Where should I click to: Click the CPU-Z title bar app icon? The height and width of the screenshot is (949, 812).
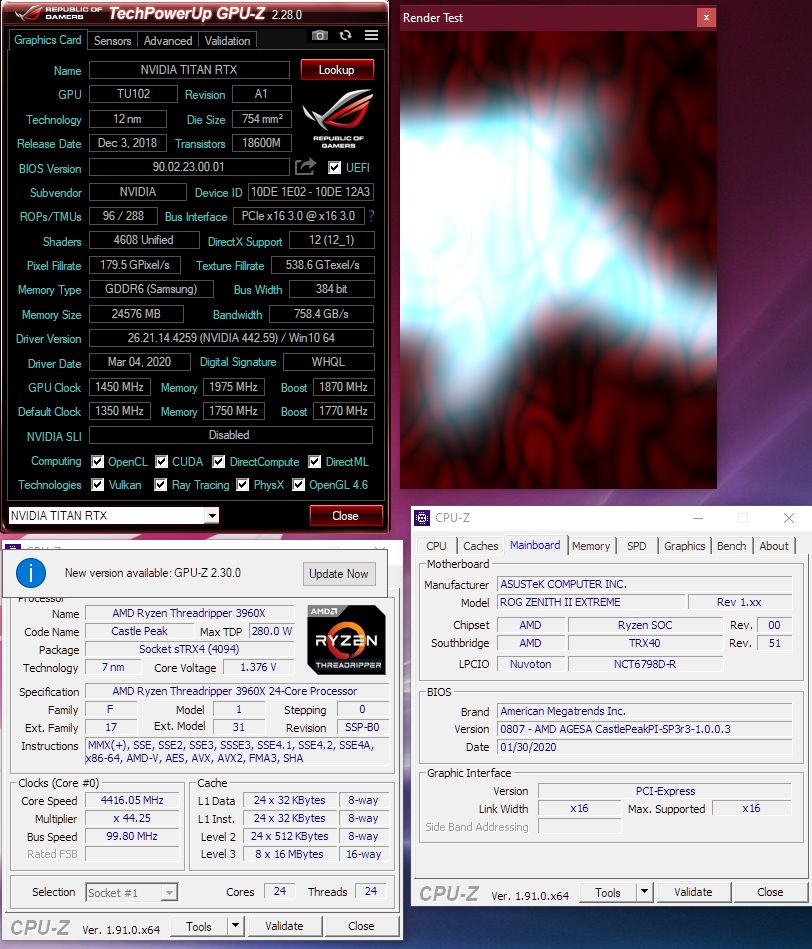click(x=422, y=518)
